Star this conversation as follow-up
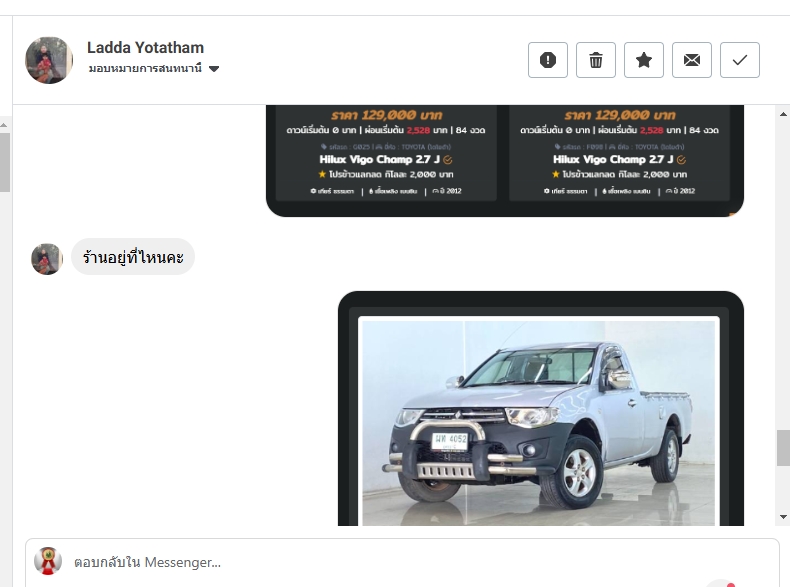The width and height of the screenshot is (790, 587). tap(643, 60)
